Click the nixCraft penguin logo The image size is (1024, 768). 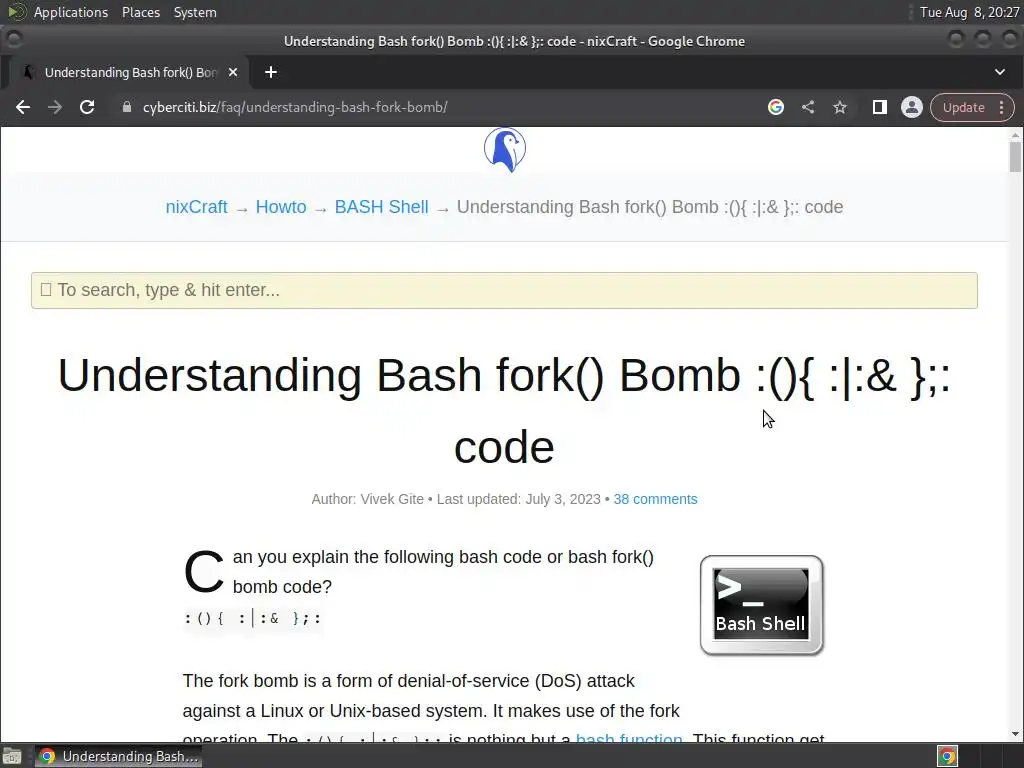point(505,150)
